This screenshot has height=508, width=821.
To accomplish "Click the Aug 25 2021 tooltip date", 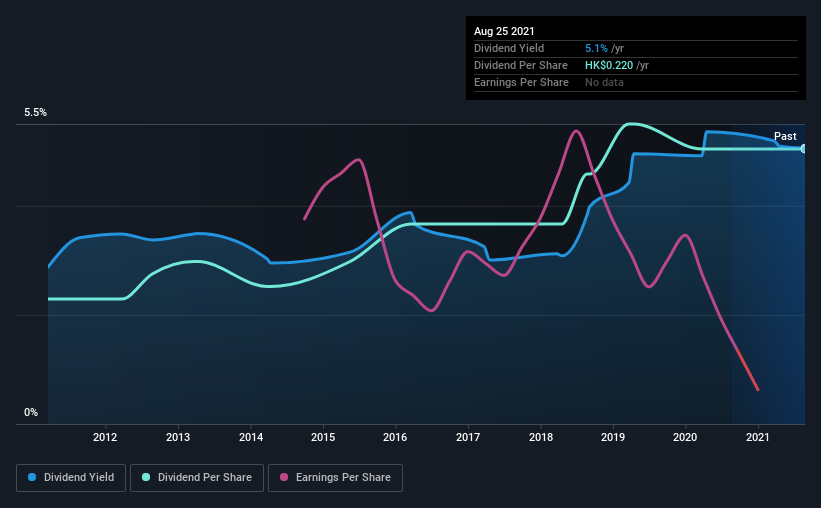I will pyautogui.click(x=504, y=31).
